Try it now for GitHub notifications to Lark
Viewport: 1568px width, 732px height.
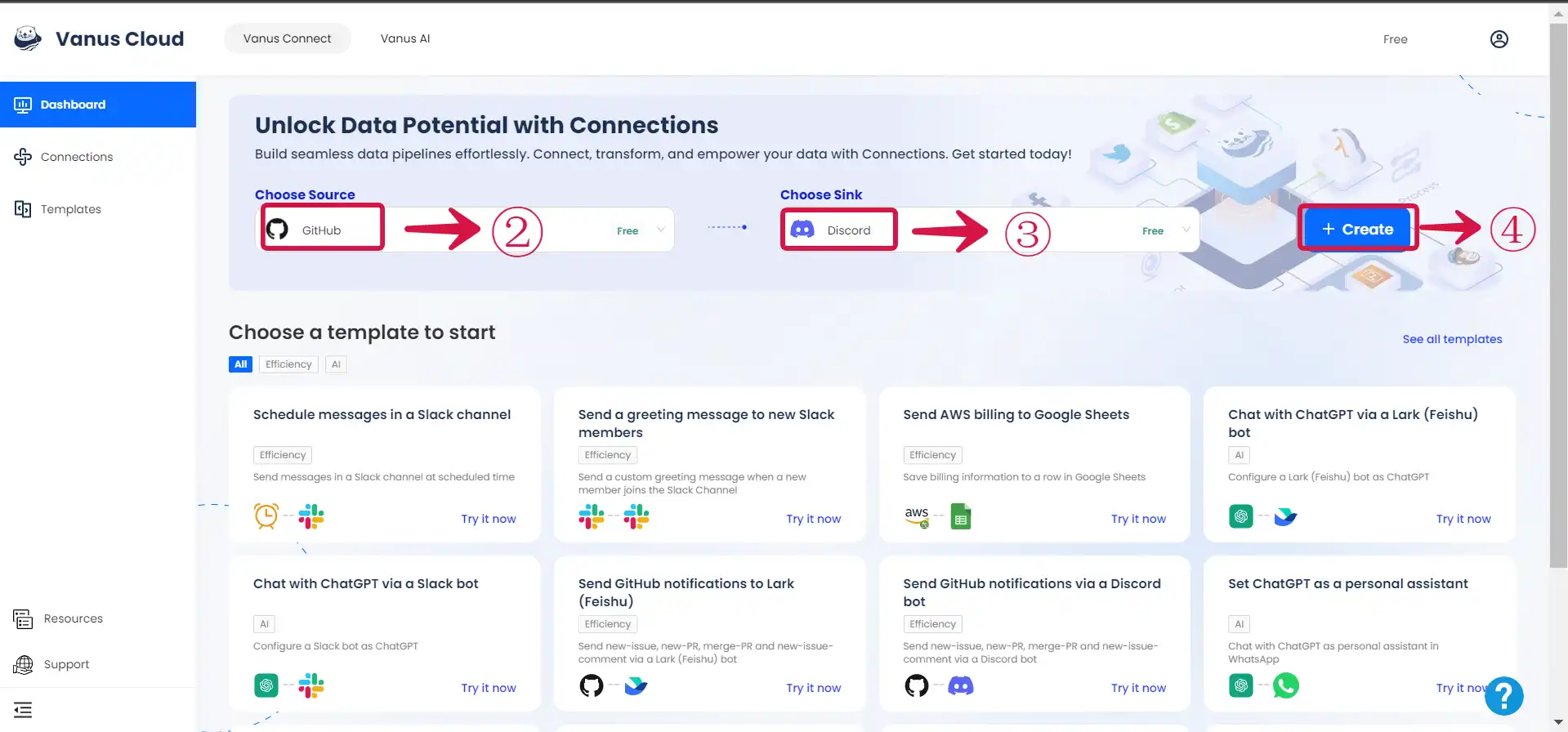(813, 688)
